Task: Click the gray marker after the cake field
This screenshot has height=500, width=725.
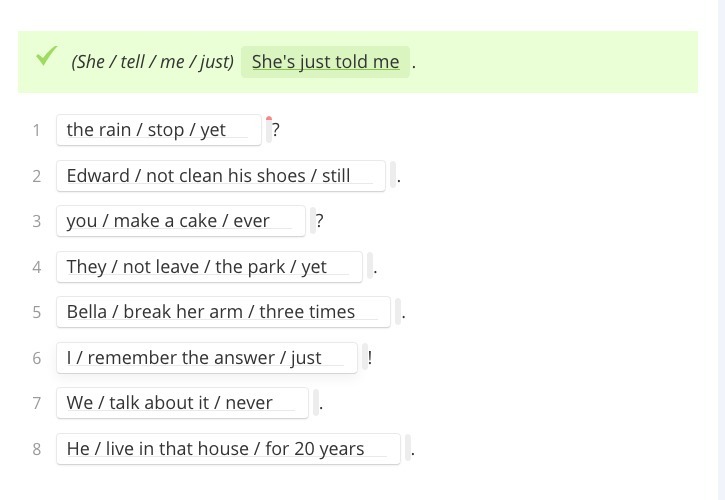Action: [312, 221]
